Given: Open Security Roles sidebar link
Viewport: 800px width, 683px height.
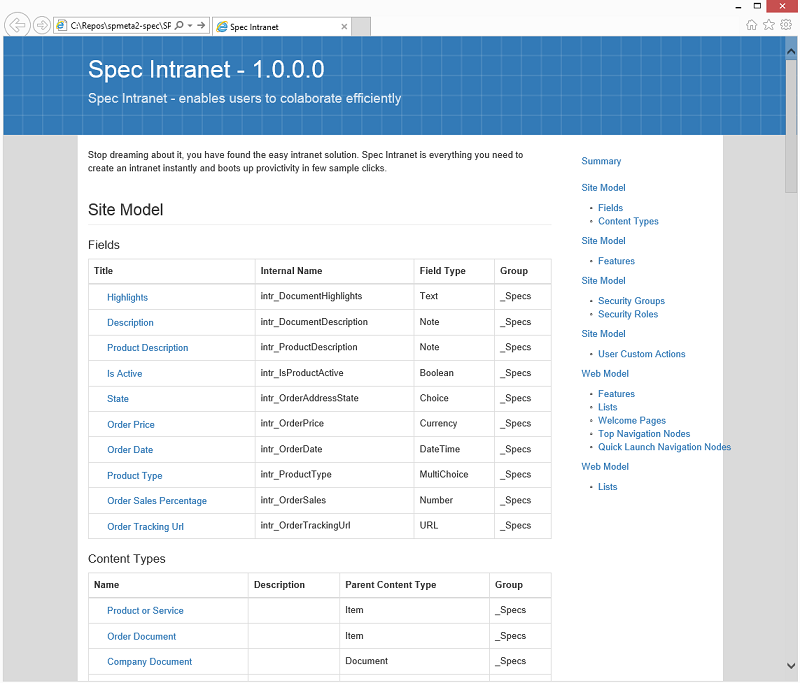Looking at the screenshot, I should (x=628, y=314).
